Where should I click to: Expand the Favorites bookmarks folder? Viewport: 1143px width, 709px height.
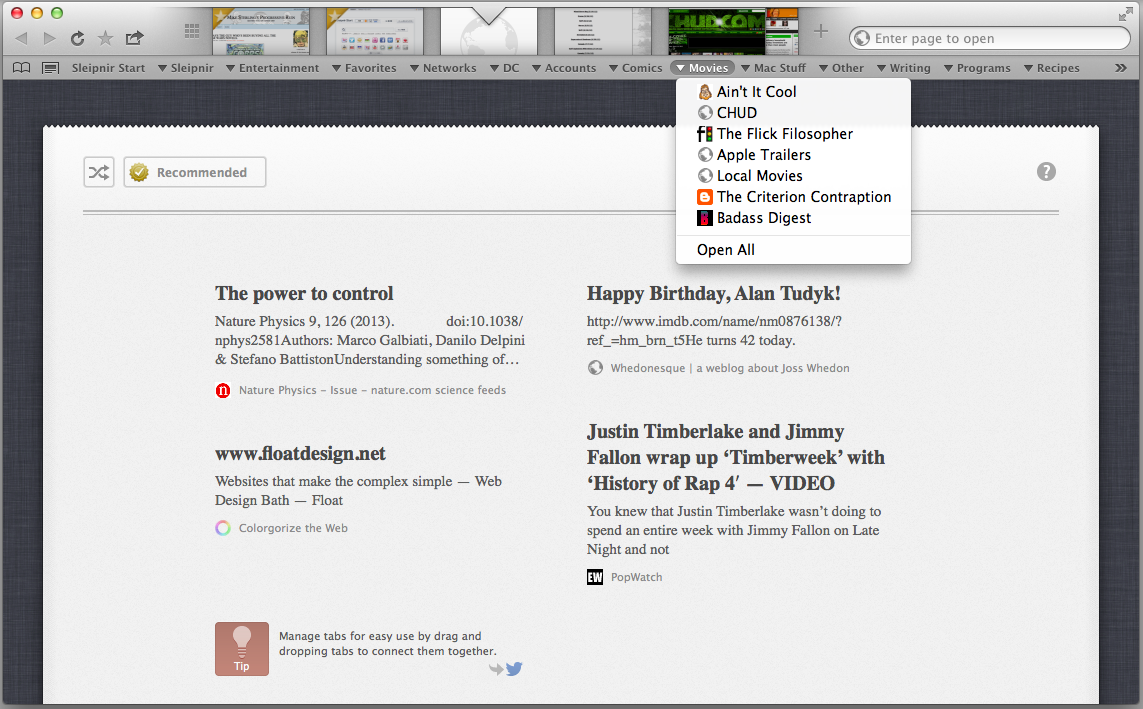point(364,68)
